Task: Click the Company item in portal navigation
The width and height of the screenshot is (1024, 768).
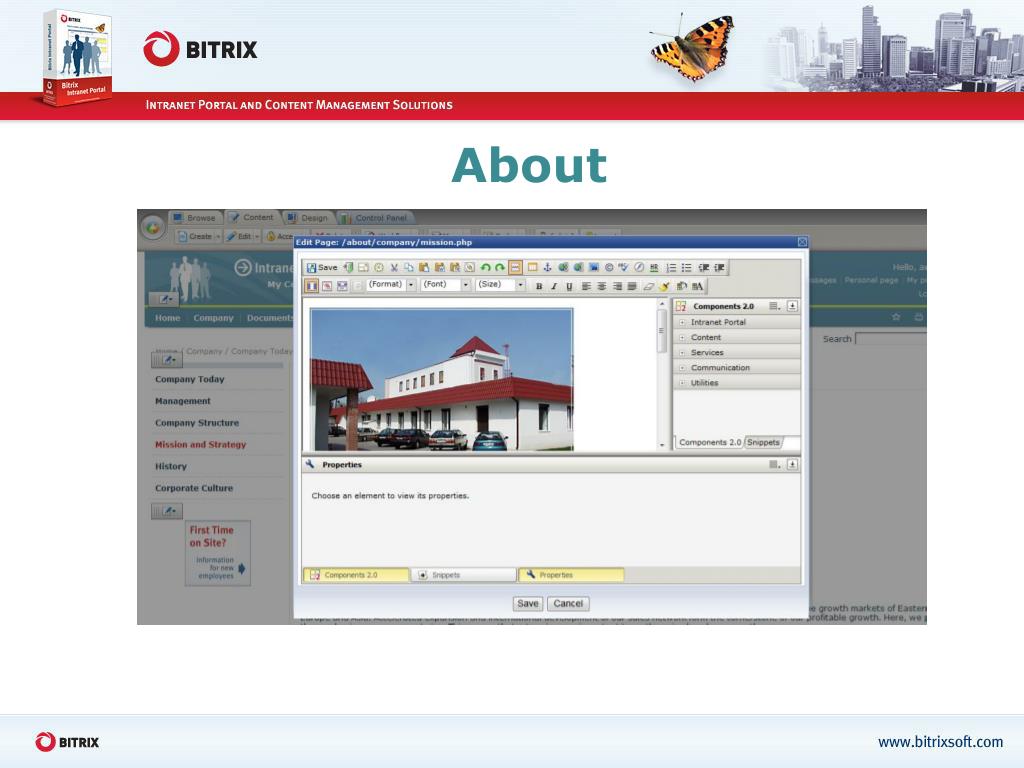Action: point(213,318)
